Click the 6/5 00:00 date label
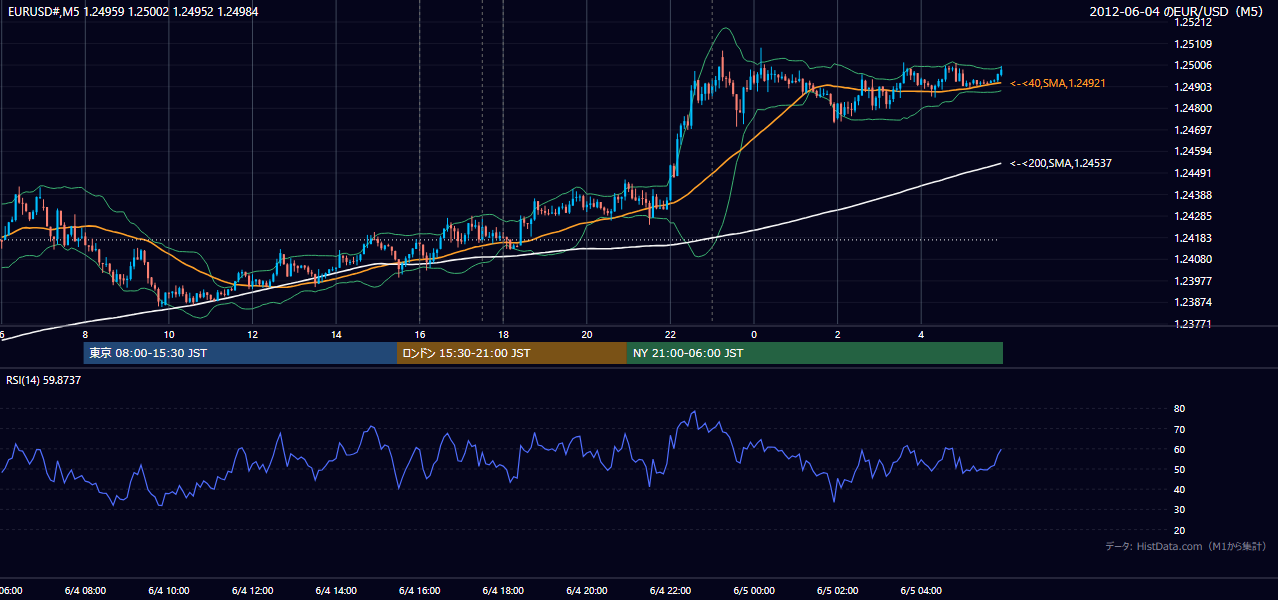 754,590
